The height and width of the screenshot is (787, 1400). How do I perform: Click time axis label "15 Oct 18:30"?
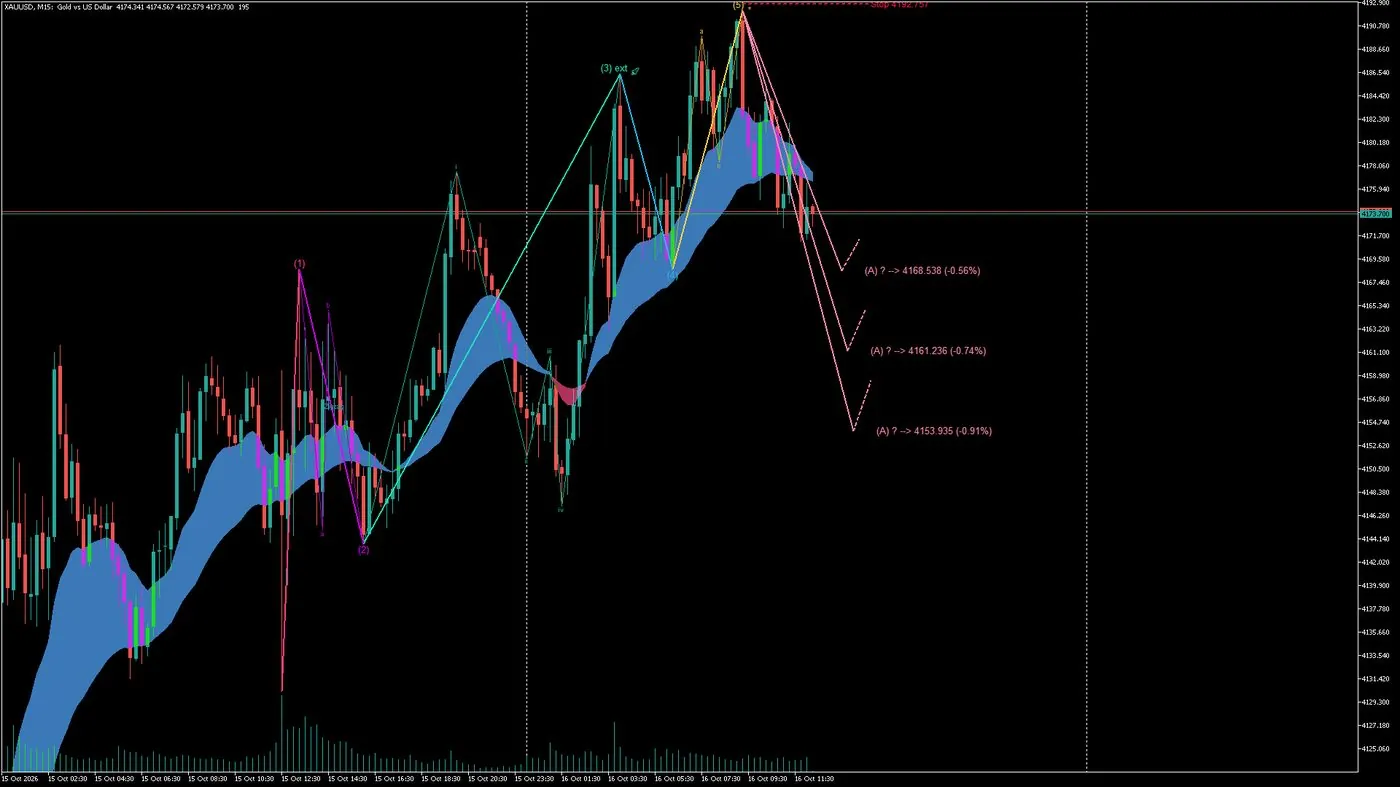tap(441, 778)
